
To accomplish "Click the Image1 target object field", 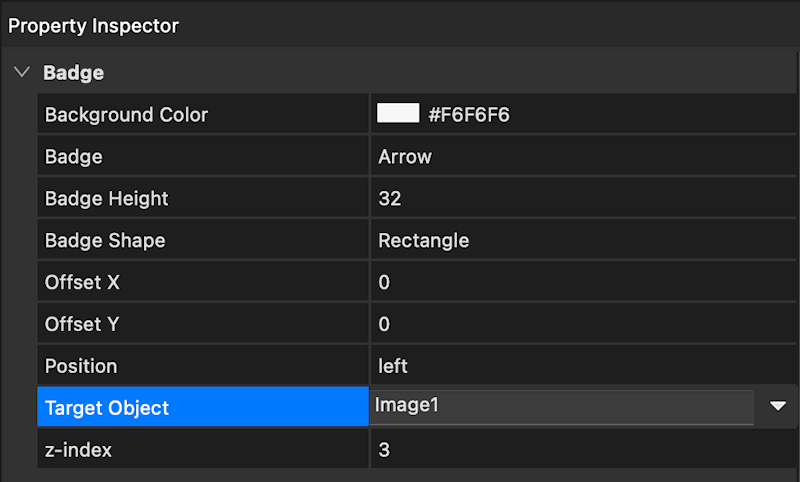I will click(561, 406).
